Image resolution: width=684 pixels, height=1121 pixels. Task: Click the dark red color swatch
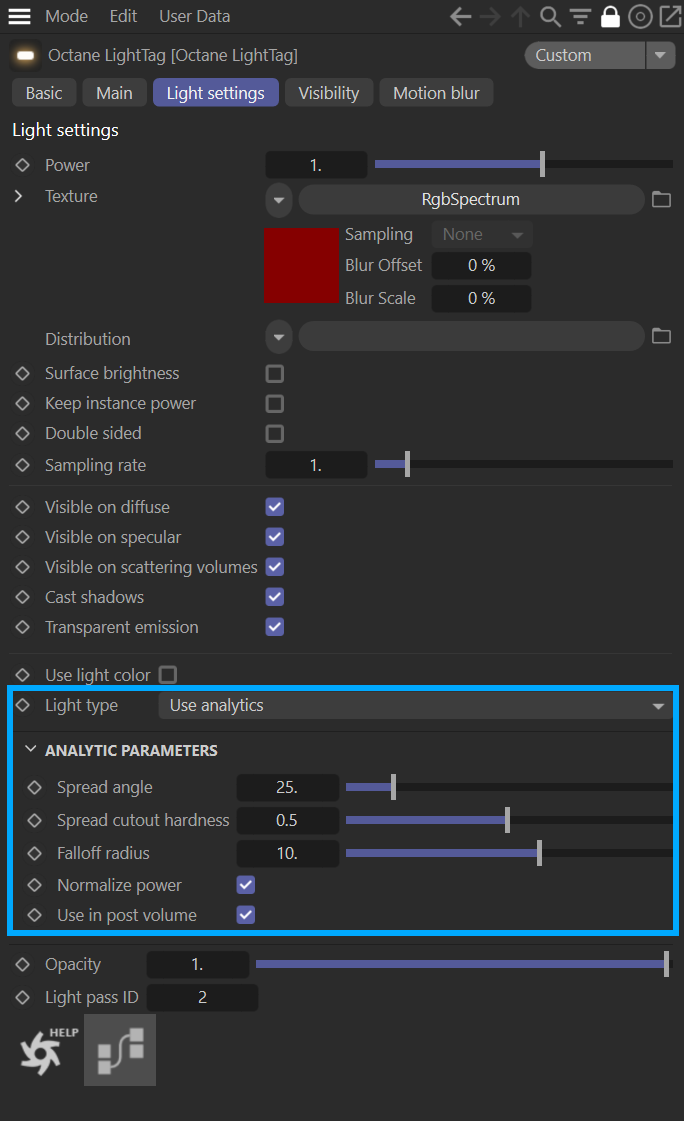[301, 265]
